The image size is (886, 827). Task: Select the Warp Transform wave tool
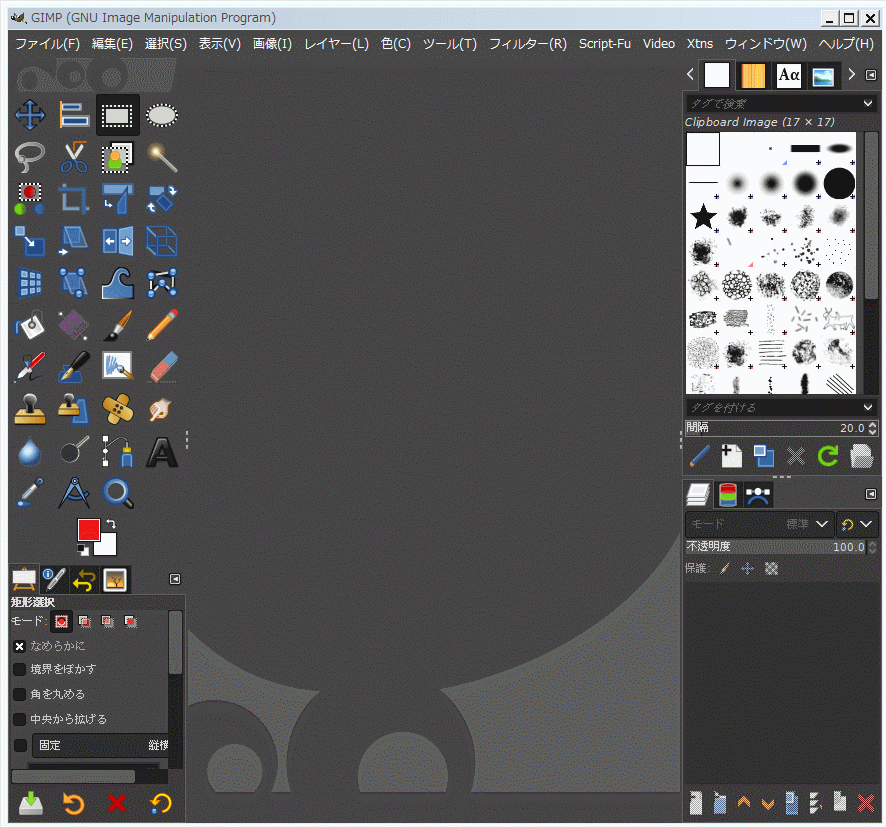pyautogui.click(x=118, y=283)
